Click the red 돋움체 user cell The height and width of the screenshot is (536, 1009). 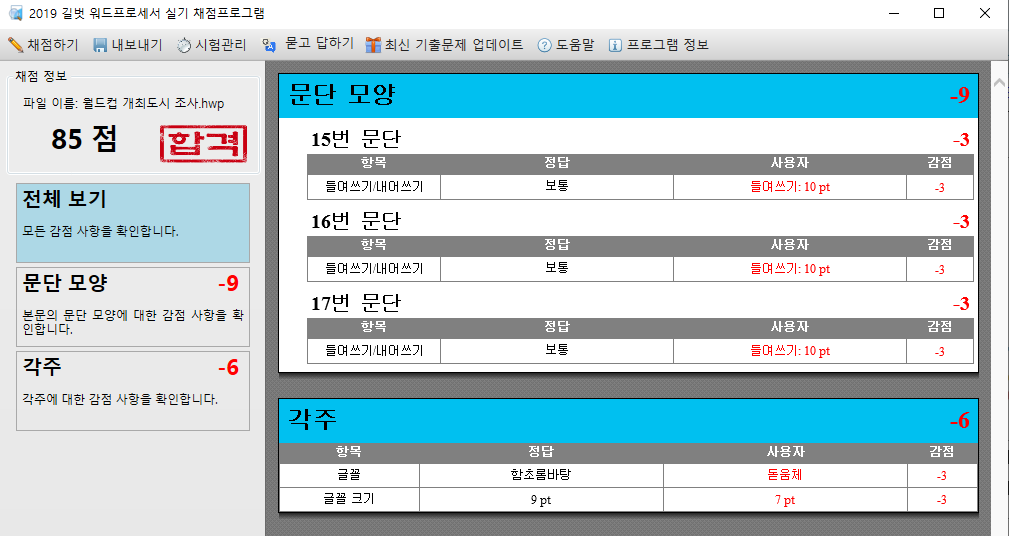click(x=785, y=476)
